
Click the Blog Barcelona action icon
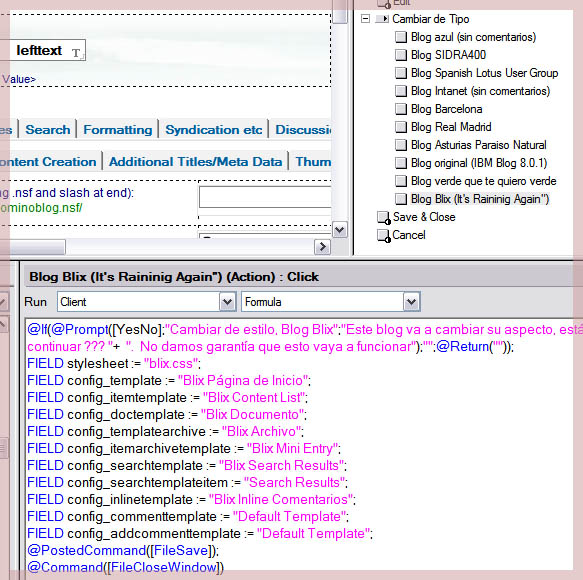pyautogui.click(x=400, y=109)
